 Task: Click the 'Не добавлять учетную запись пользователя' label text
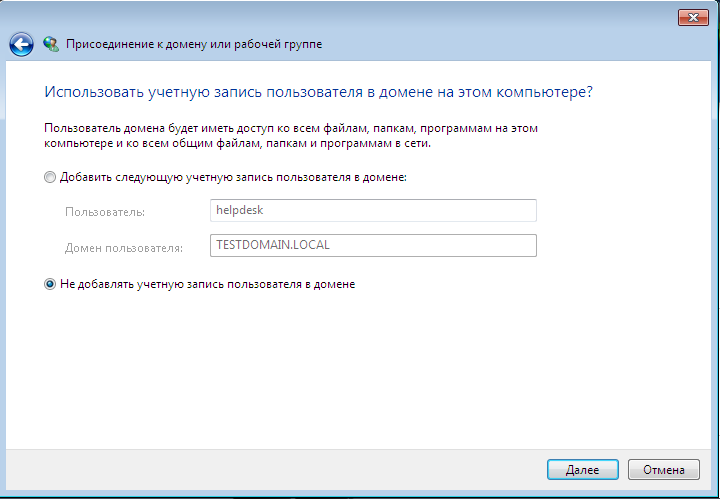click(207, 284)
